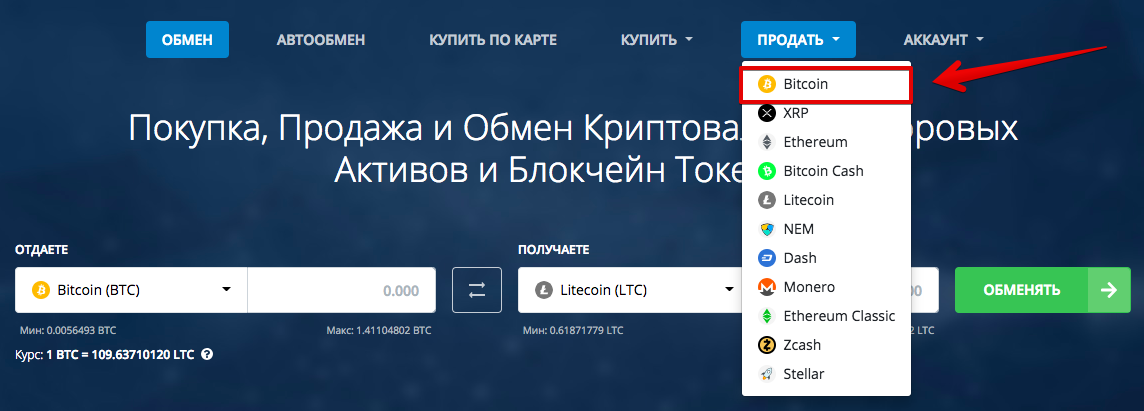The height and width of the screenshot is (411, 1144).
Task: Open the Bitcoin (BTC) currency dropdown
Action: coord(131,290)
